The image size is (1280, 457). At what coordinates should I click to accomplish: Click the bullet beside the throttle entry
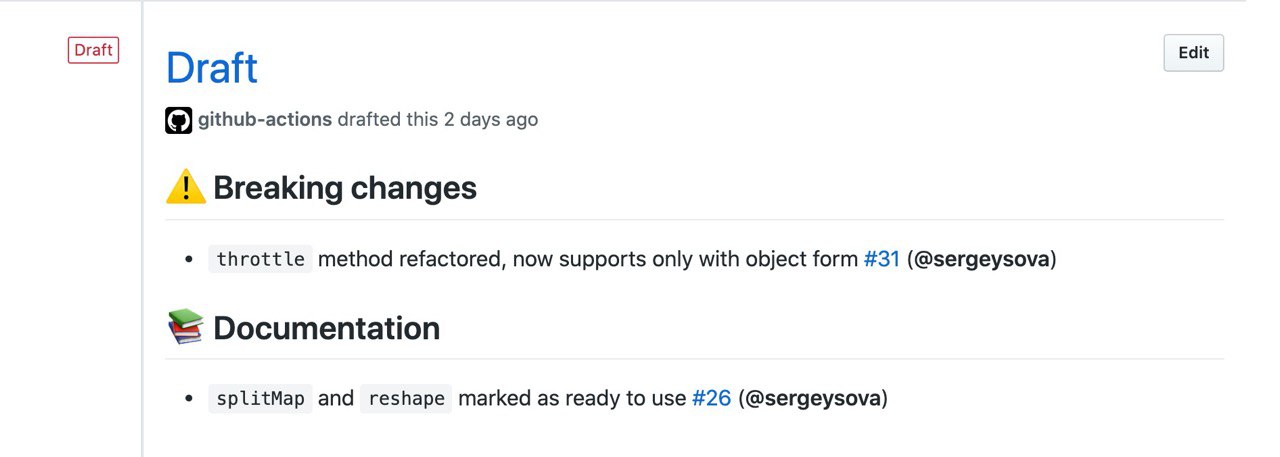189,260
